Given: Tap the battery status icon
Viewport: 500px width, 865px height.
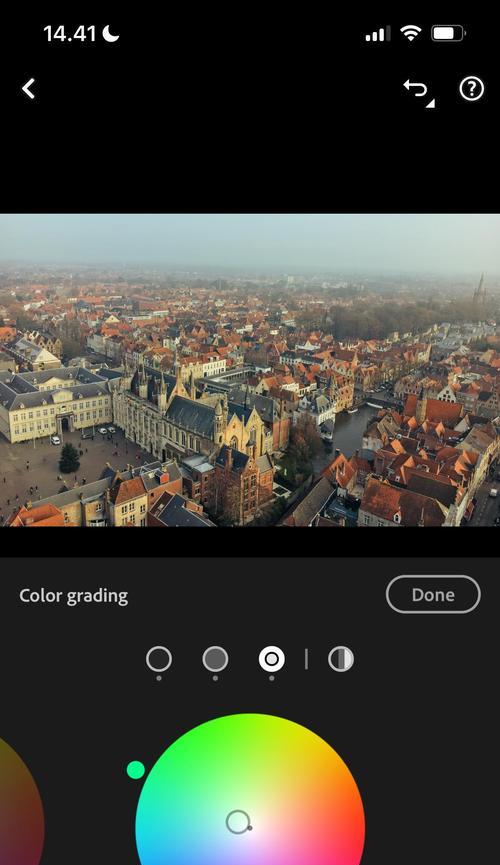Looking at the screenshot, I should (x=449, y=34).
